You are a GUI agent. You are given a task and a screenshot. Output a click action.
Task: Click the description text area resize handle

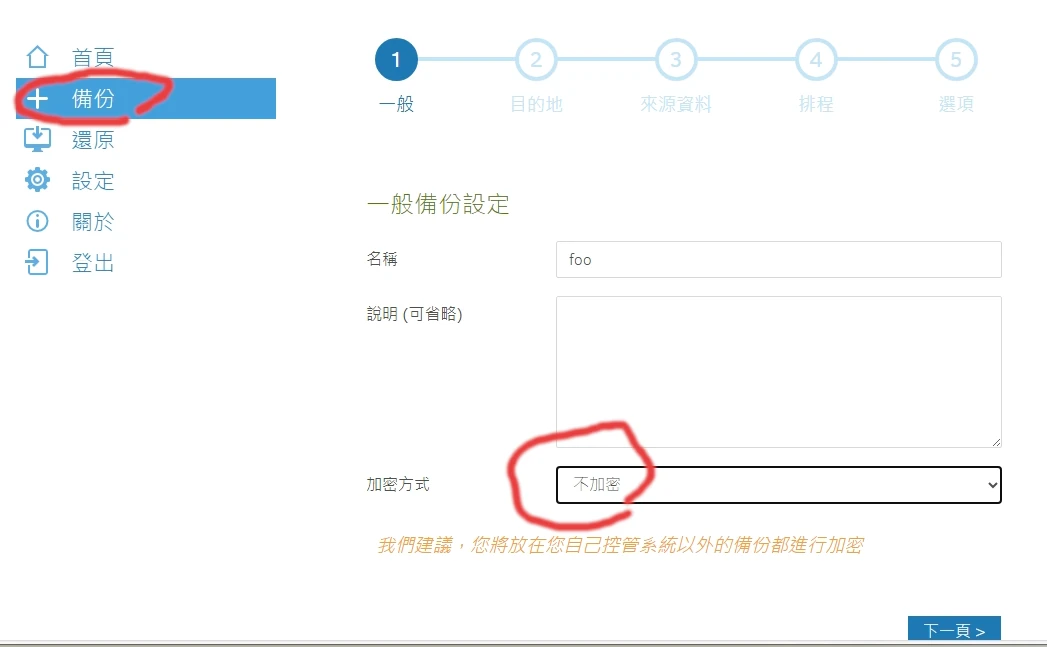pyautogui.click(x=995, y=441)
